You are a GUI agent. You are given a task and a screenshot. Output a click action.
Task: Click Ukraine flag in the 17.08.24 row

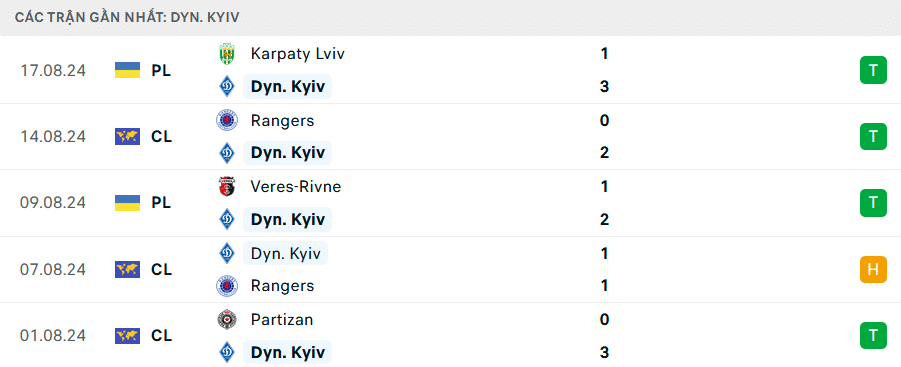128,71
